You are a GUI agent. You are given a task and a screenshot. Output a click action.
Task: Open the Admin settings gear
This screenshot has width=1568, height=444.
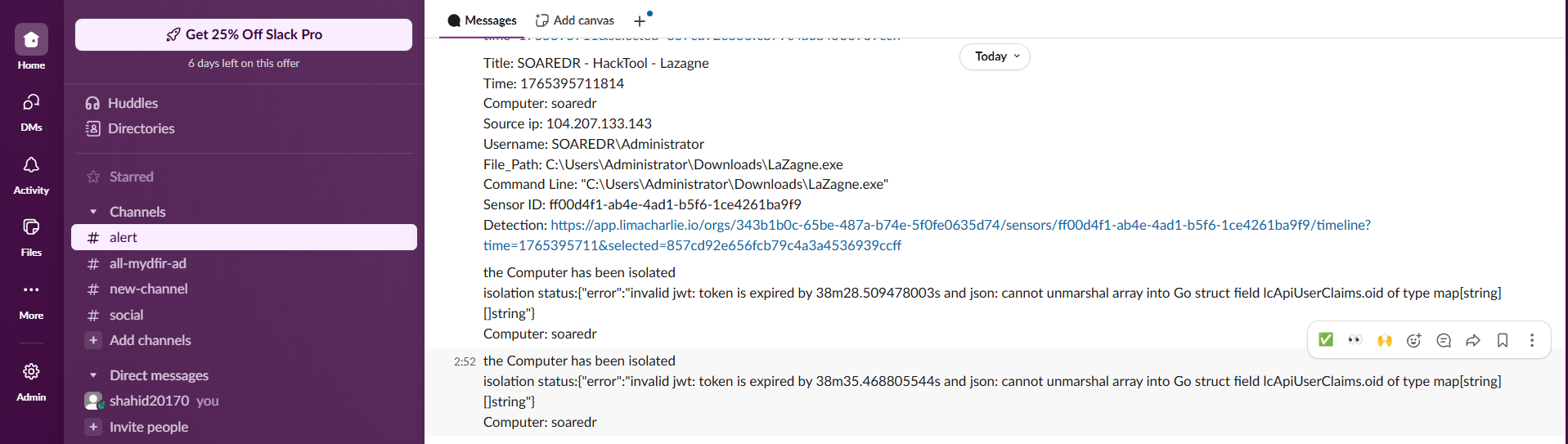pos(31,373)
